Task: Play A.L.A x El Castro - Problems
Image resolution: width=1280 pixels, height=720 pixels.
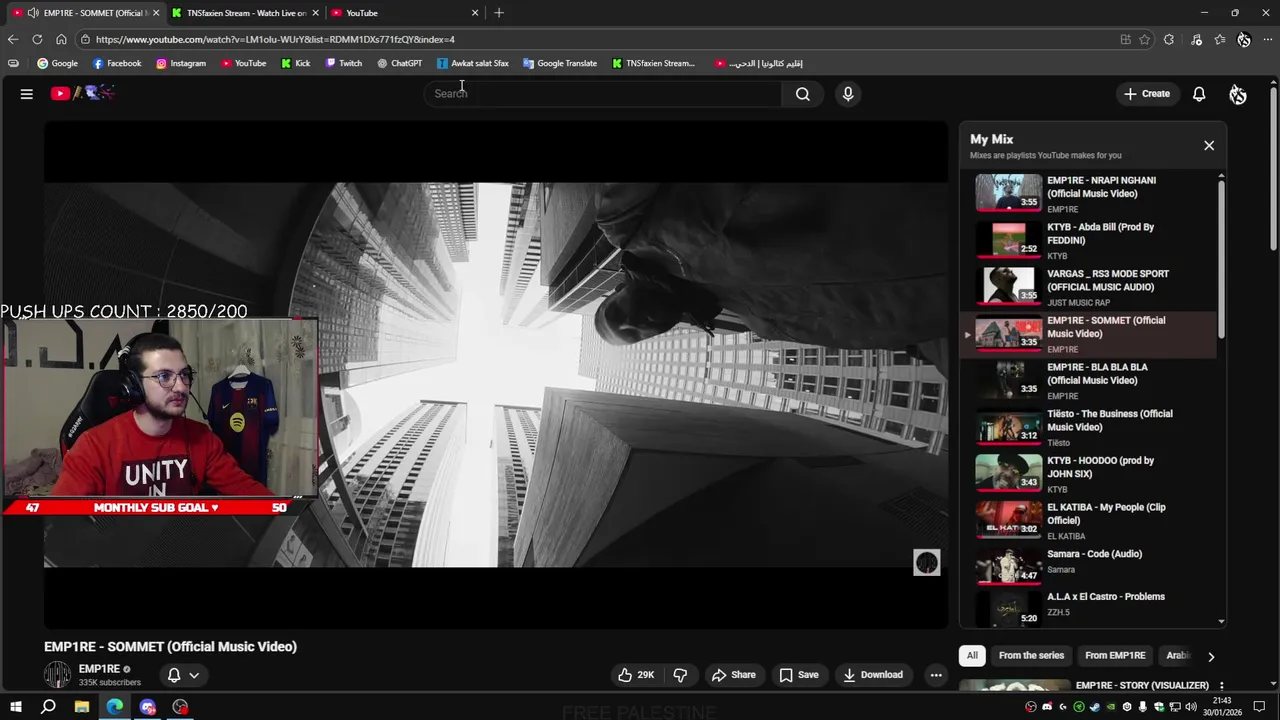Action: pos(1089,609)
